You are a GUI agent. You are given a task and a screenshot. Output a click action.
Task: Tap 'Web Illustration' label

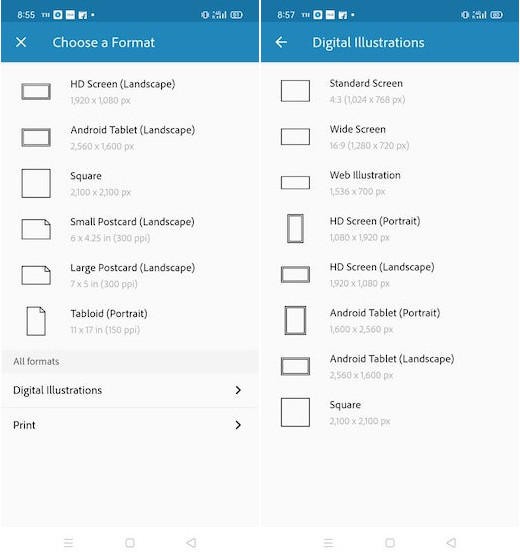tap(365, 175)
